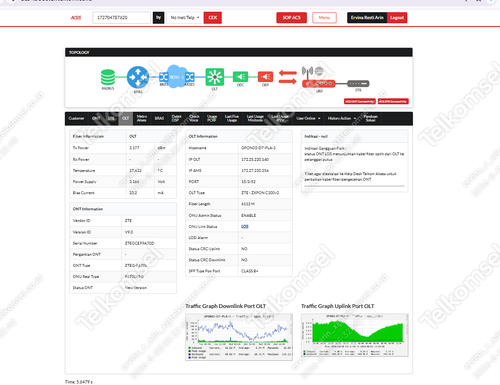Image resolution: width=500 pixels, height=385 pixels.
Task: Click the SFP Type CLASS B+ value
Action: pyautogui.click(x=250, y=271)
